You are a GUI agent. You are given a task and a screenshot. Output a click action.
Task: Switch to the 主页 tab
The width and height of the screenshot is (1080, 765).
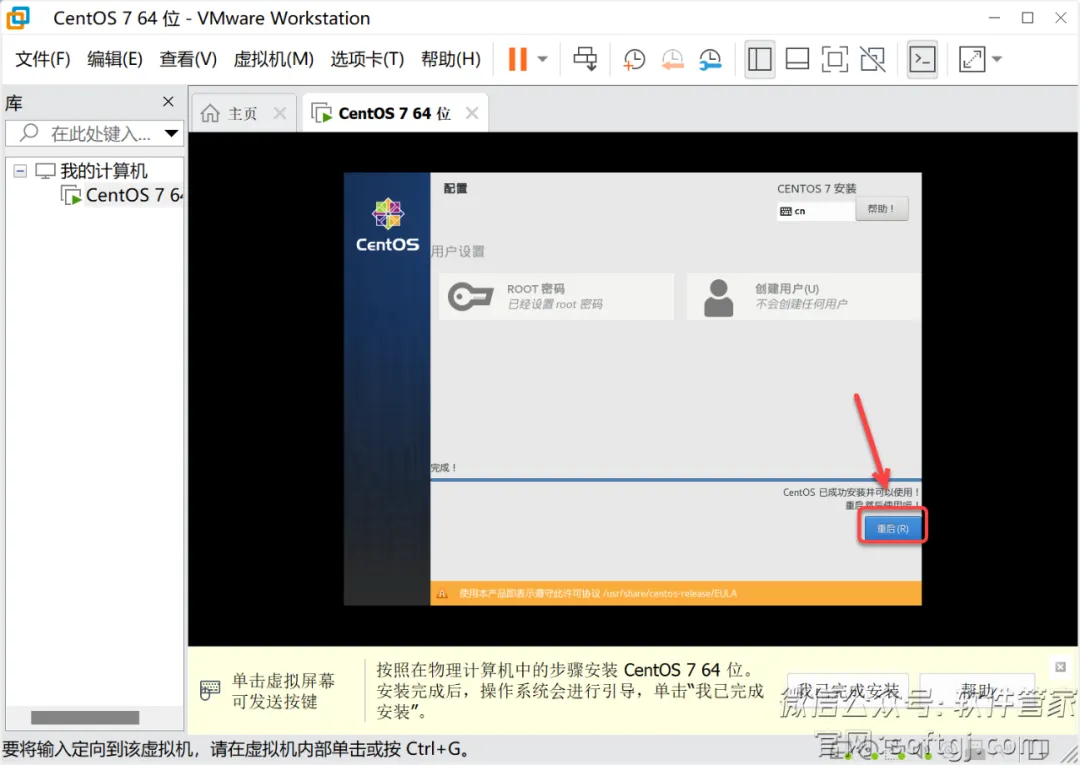242,114
